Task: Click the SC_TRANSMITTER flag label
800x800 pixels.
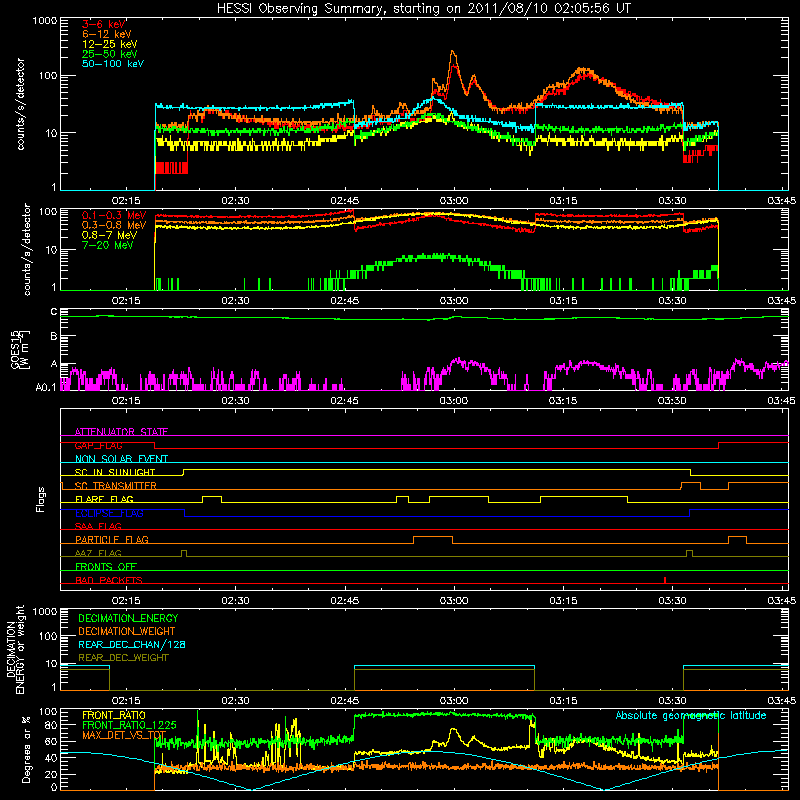Action: click(116, 486)
